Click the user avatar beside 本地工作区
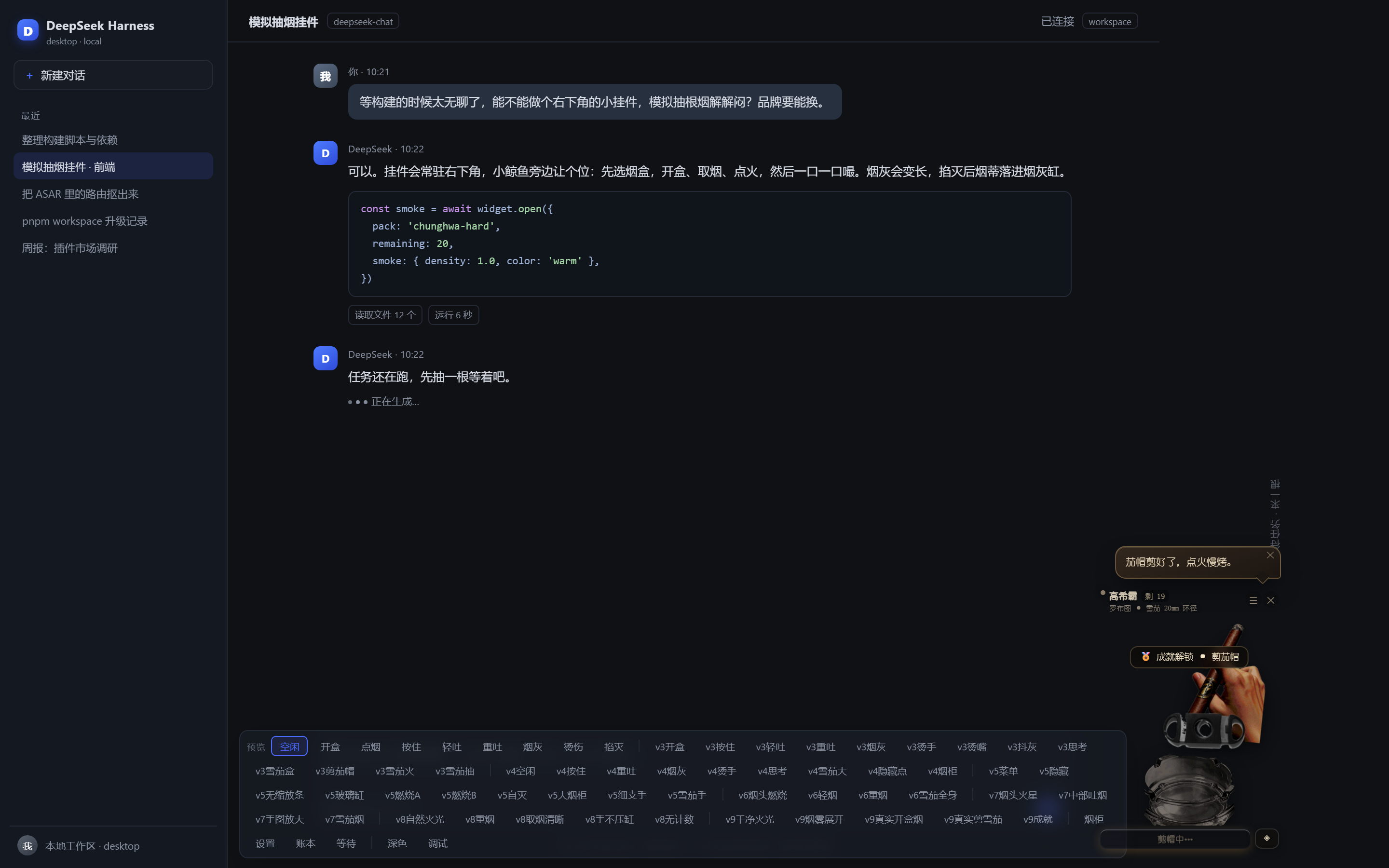Image resolution: width=1389 pixels, height=868 pixels. point(27,846)
